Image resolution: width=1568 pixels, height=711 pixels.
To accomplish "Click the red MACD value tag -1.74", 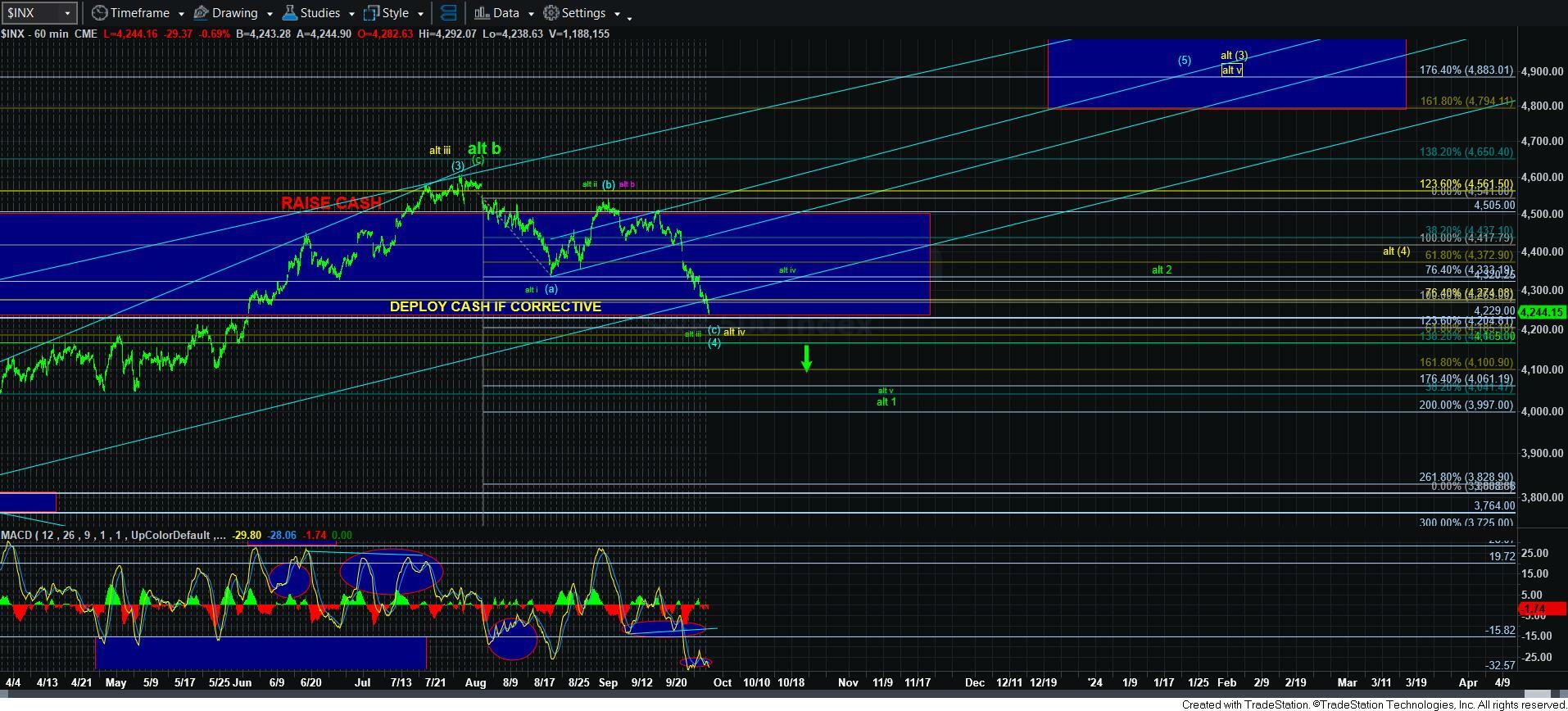I will click(1543, 609).
